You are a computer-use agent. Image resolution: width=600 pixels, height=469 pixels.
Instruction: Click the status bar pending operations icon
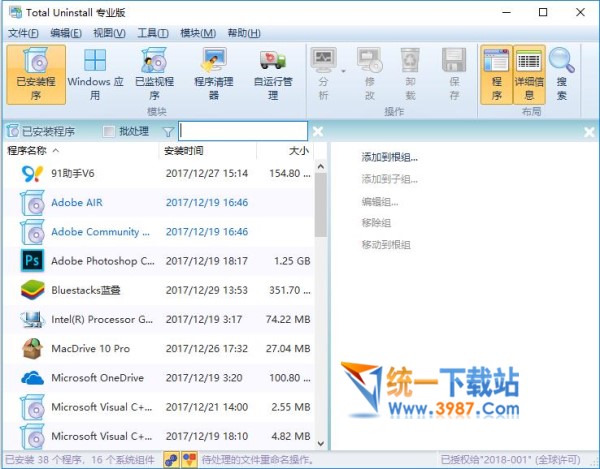189,459
